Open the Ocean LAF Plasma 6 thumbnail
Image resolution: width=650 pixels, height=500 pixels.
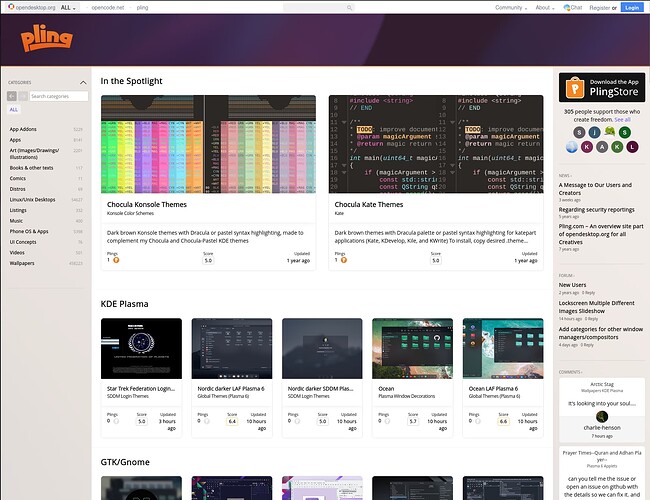tap(503, 349)
